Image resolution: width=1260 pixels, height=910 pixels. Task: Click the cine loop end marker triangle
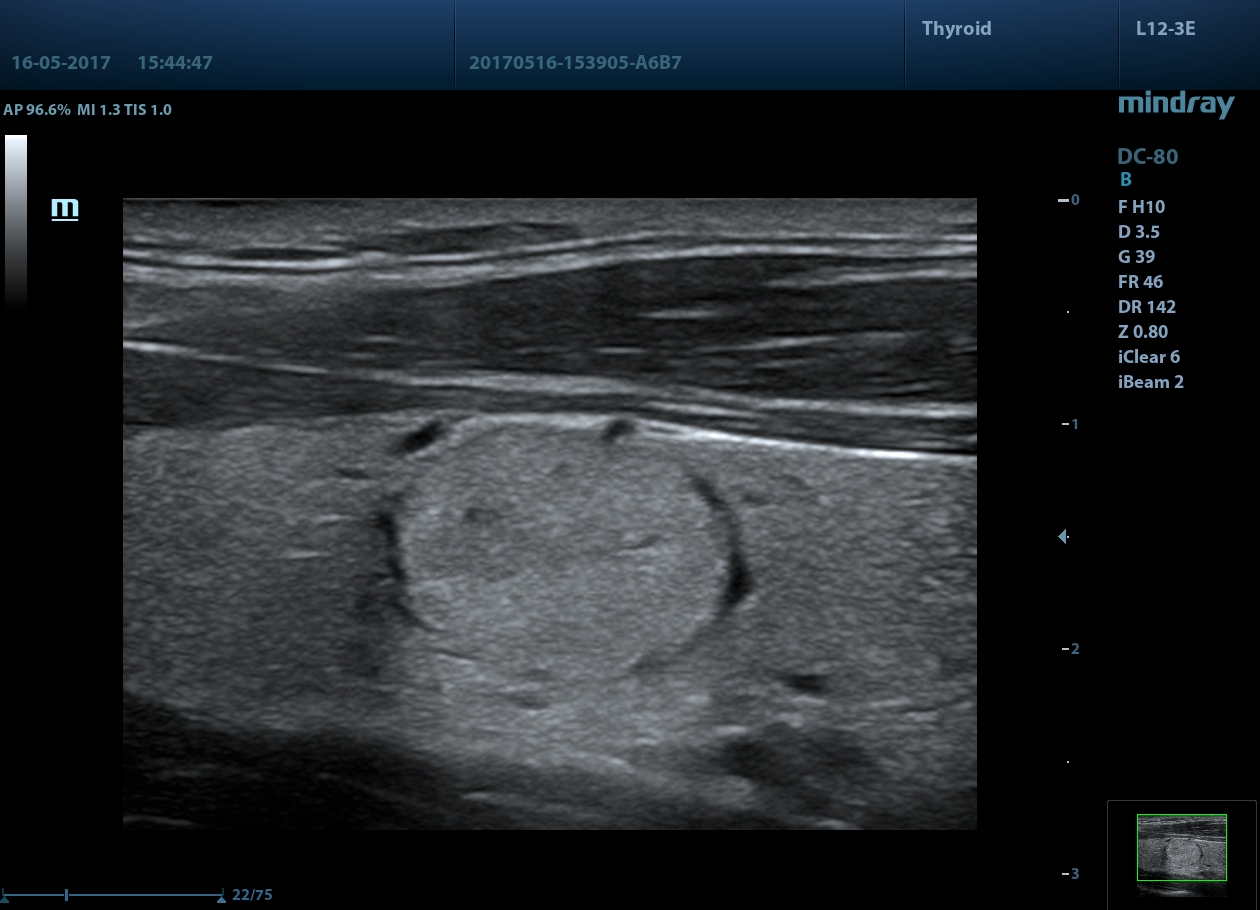pos(221,899)
